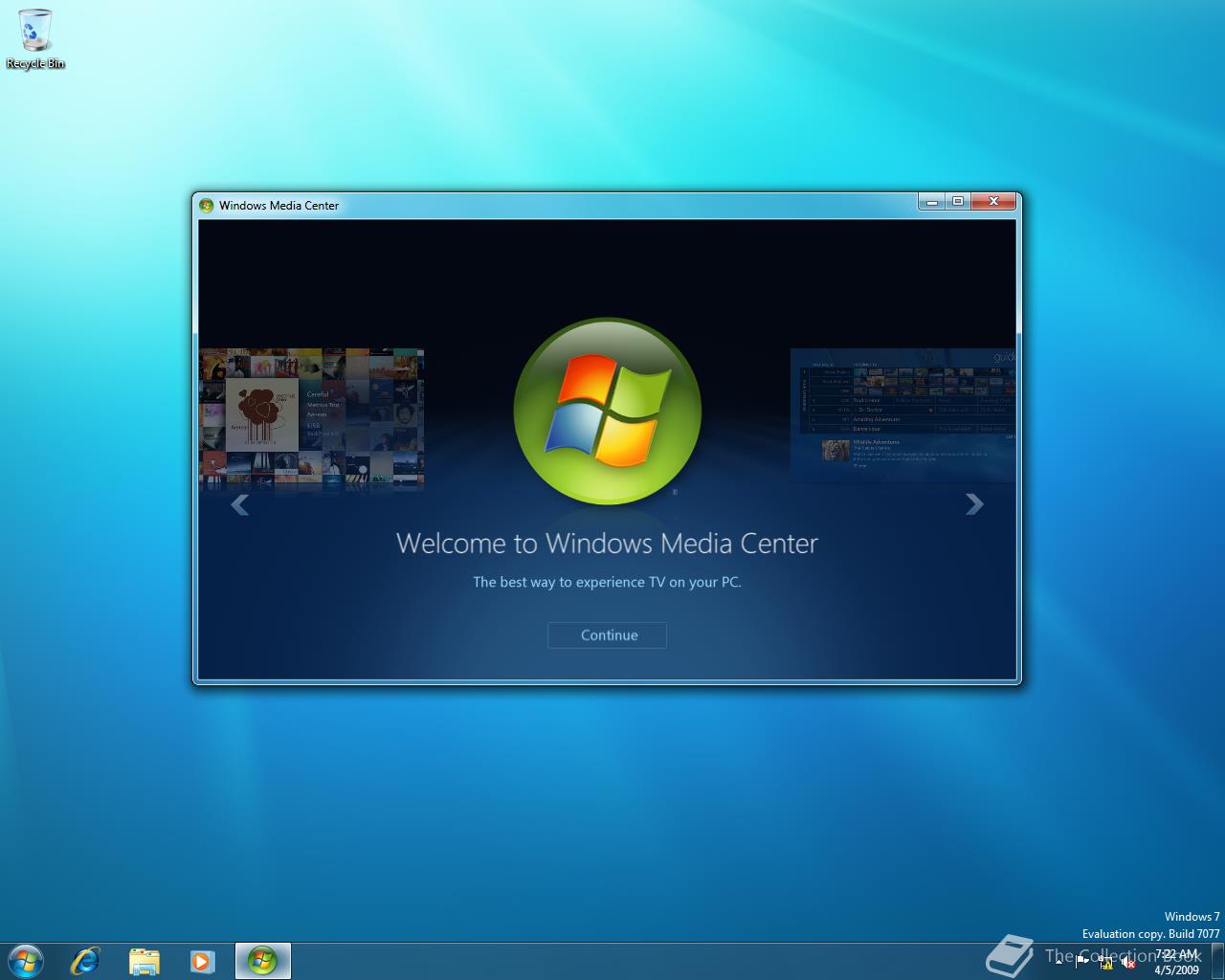The image size is (1225, 980).
Task: Select Windows Media Center taskbar button
Action: click(x=262, y=960)
